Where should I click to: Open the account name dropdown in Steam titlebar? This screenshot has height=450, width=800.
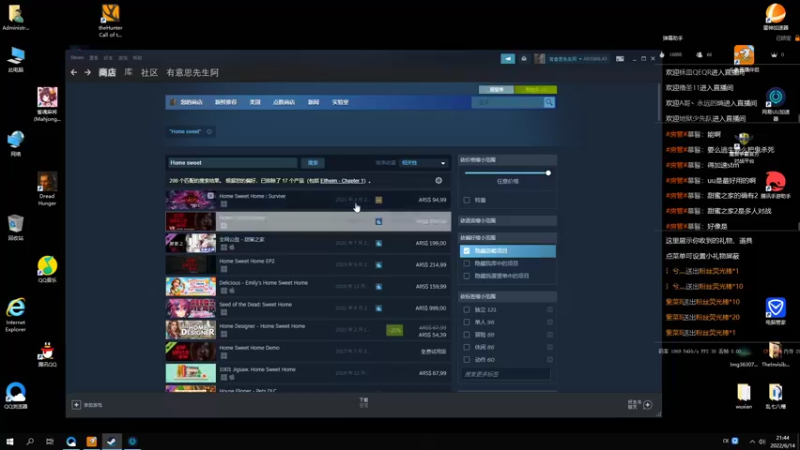578,59
